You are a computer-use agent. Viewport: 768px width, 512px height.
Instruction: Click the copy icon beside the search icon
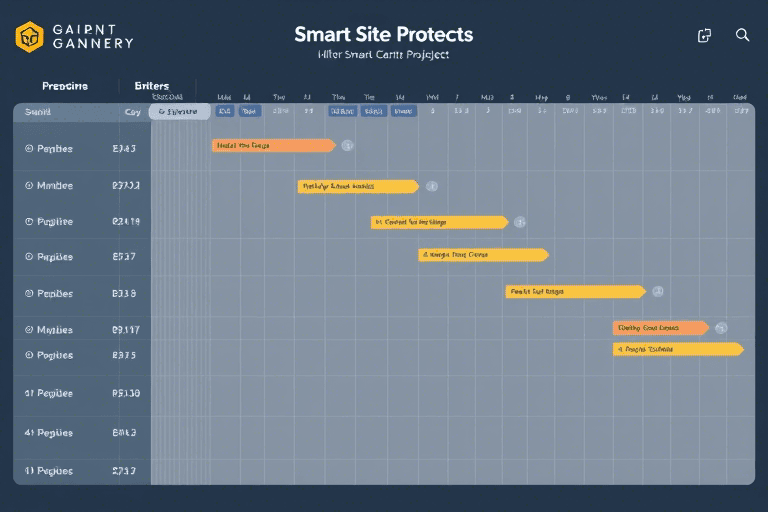[x=704, y=35]
